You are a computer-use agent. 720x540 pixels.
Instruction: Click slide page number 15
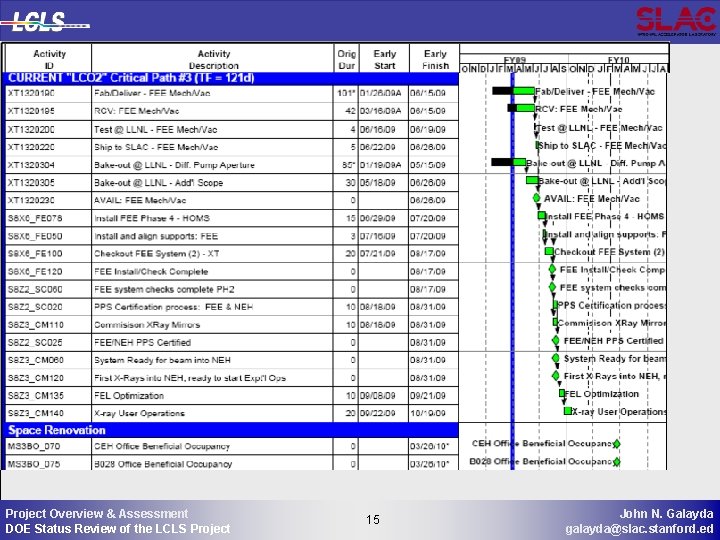tap(373, 519)
